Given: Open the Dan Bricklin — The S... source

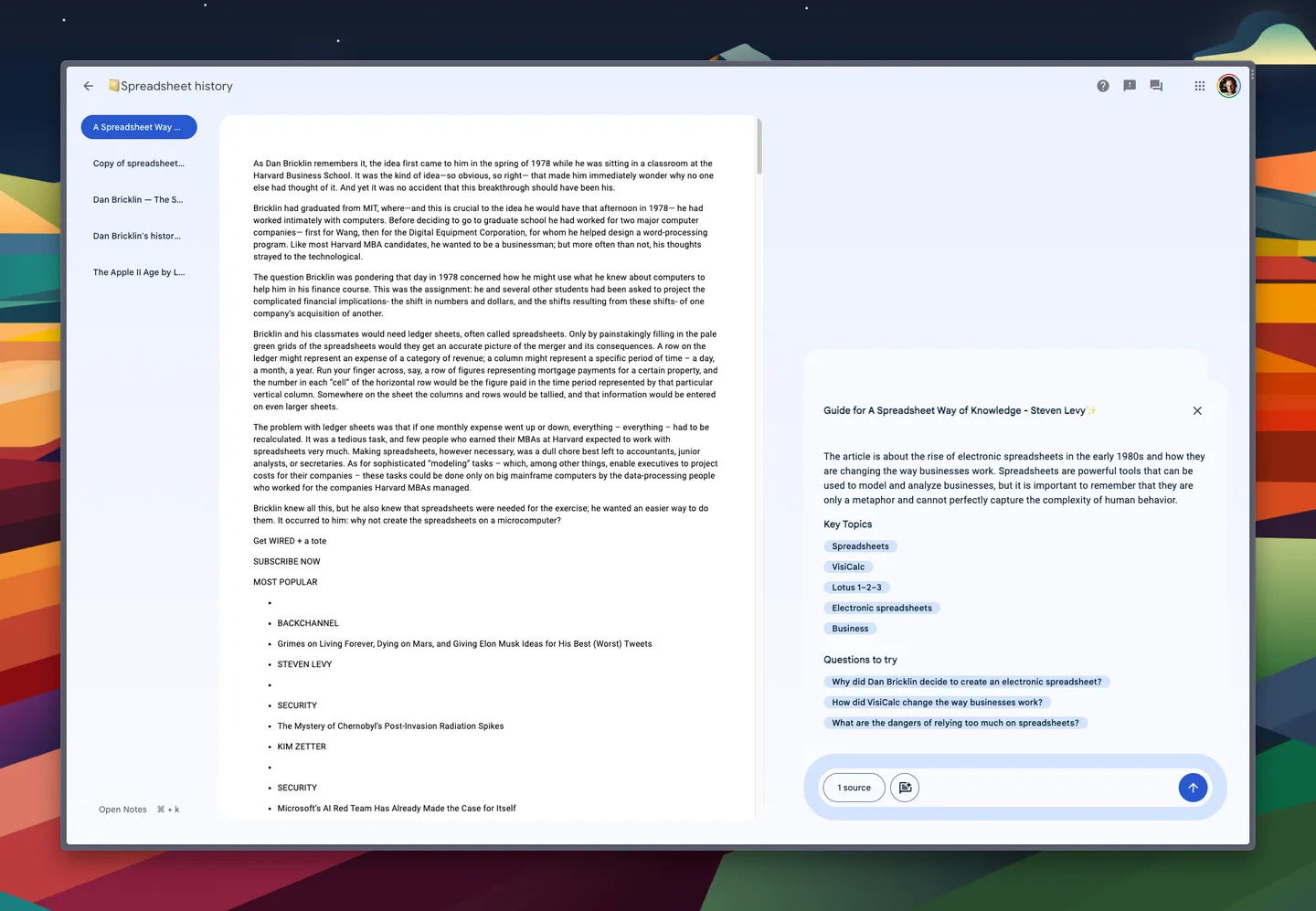Looking at the screenshot, I should click(139, 200).
